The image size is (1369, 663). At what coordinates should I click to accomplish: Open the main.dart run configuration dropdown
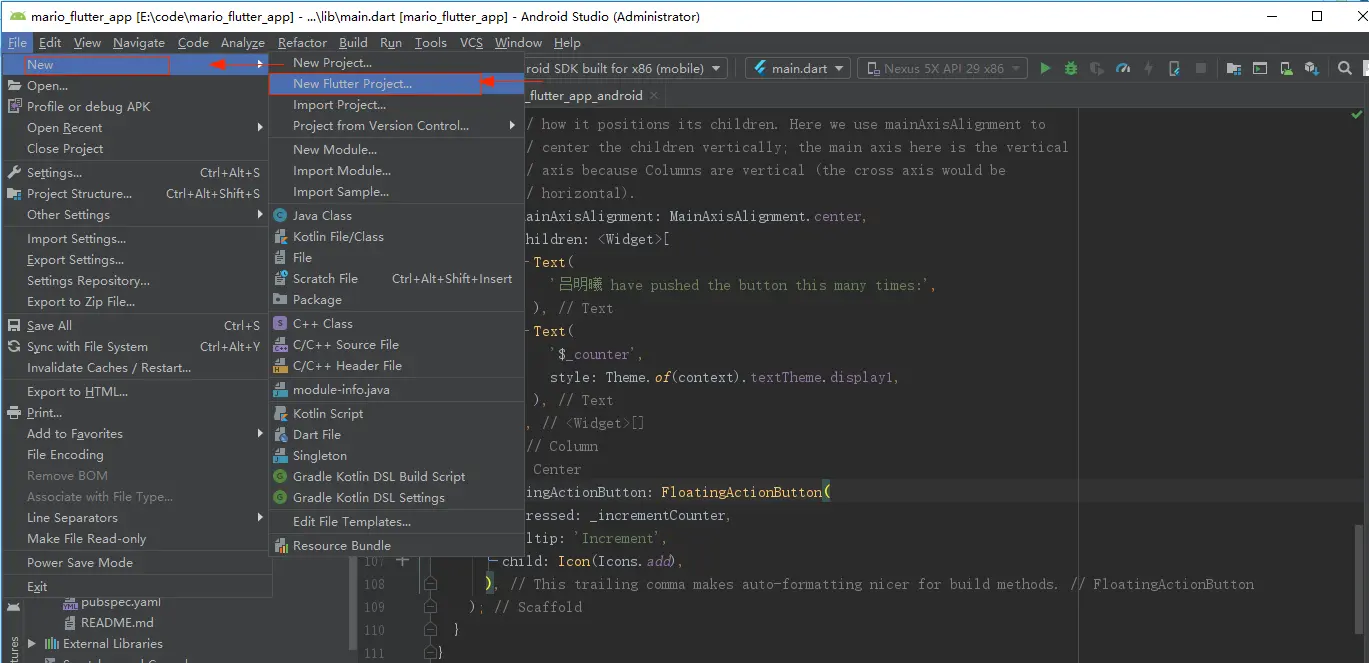(x=798, y=68)
